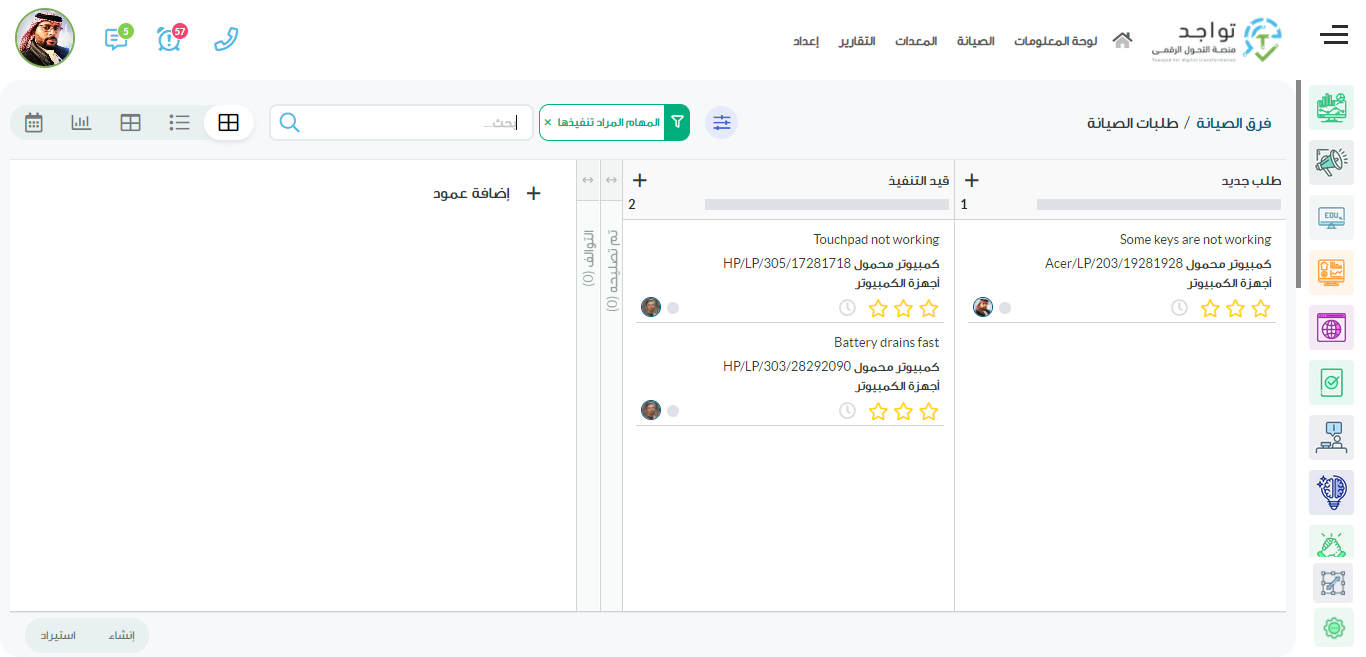Open the phone call icon
The height and width of the screenshot is (657, 1366).
pos(227,39)
